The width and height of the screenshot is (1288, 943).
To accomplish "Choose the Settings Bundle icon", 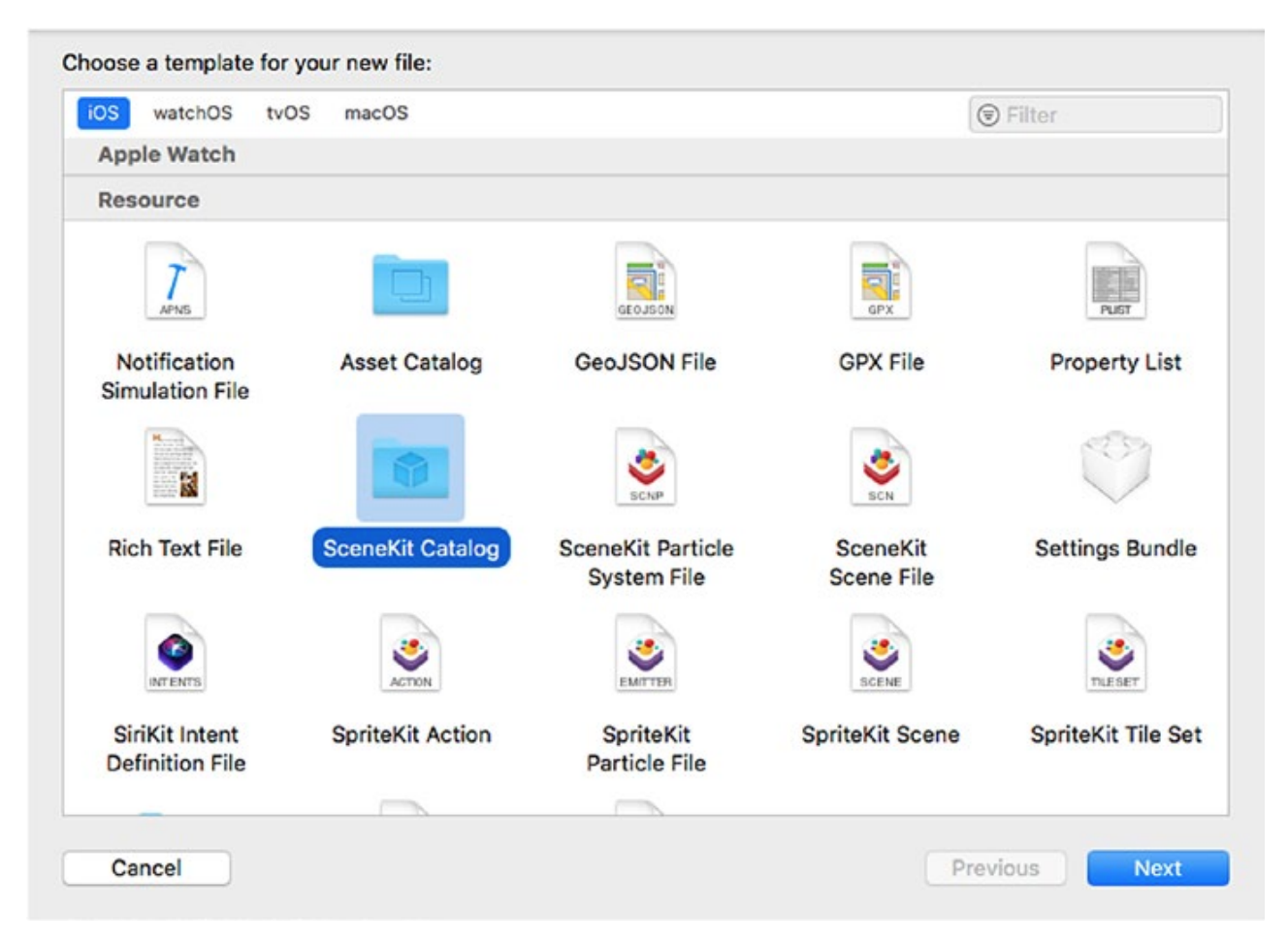I will click(x=1115, y=467).
